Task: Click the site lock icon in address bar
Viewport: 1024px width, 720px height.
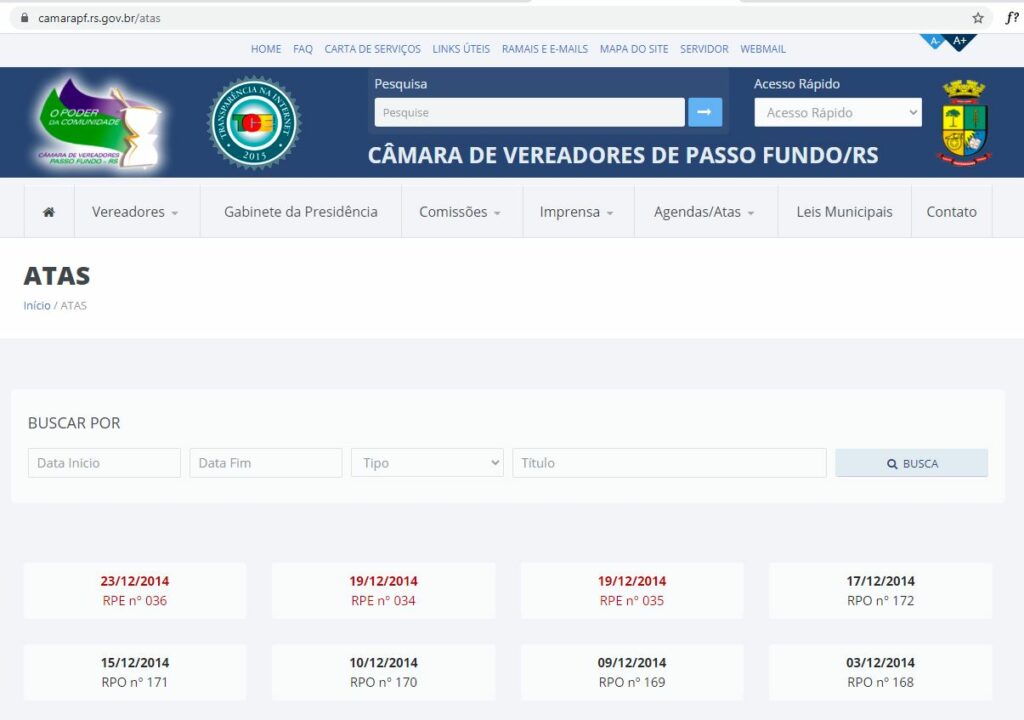Action: coord(25,18)
